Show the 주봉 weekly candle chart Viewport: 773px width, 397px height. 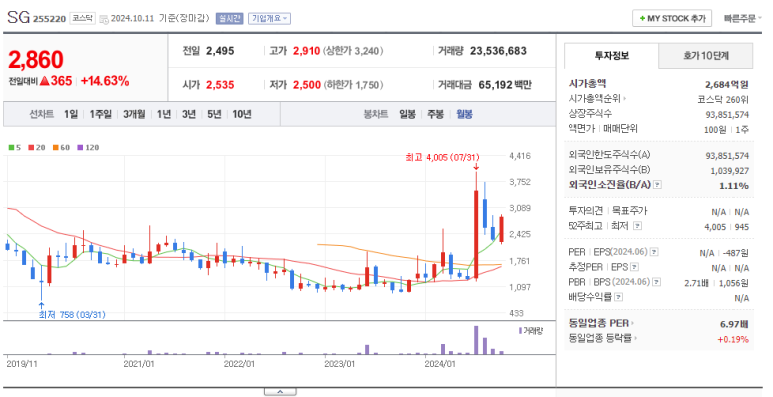coord(435,114)
